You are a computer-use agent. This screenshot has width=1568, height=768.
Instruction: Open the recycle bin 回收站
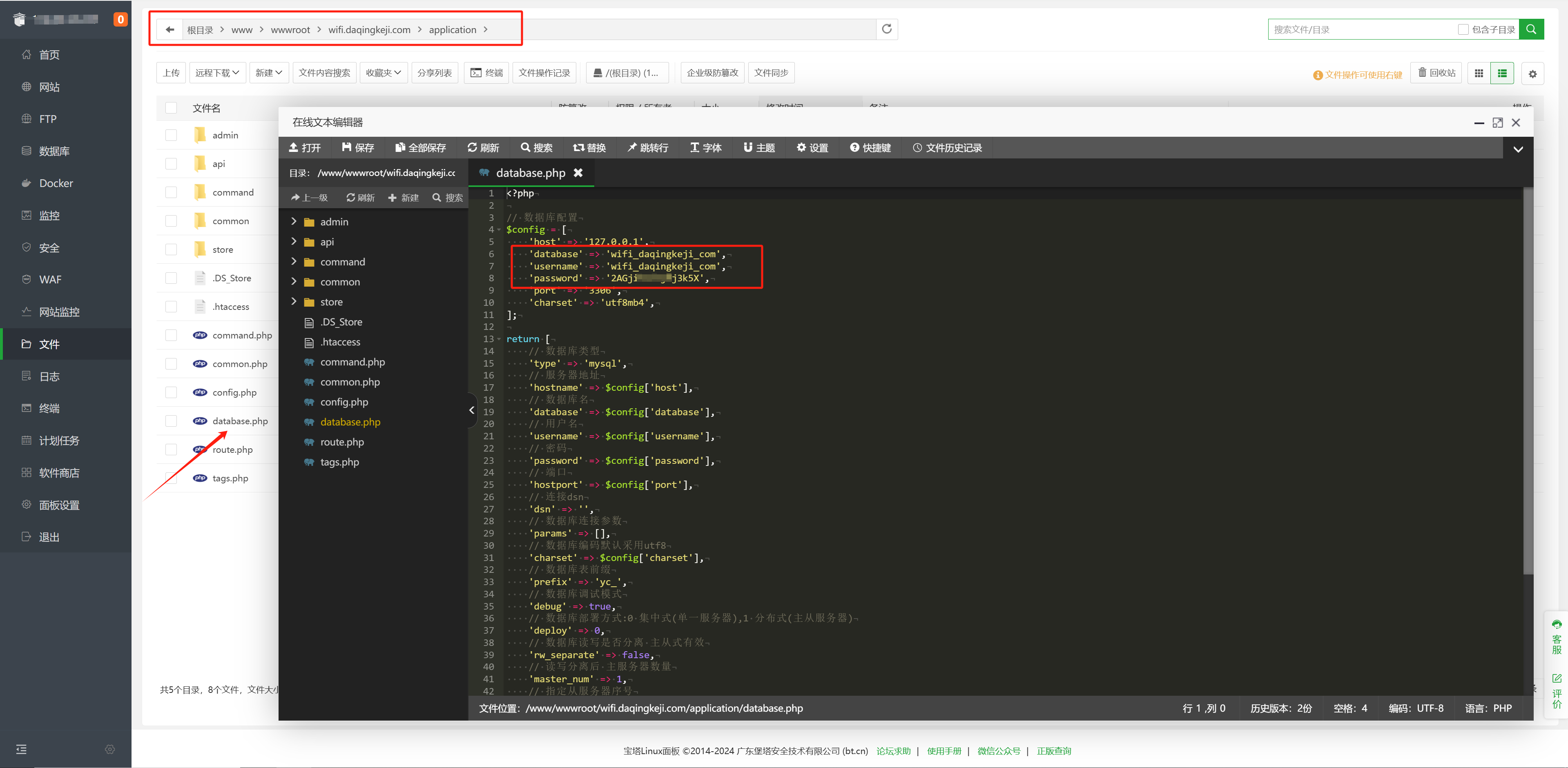coord(1436,73)
